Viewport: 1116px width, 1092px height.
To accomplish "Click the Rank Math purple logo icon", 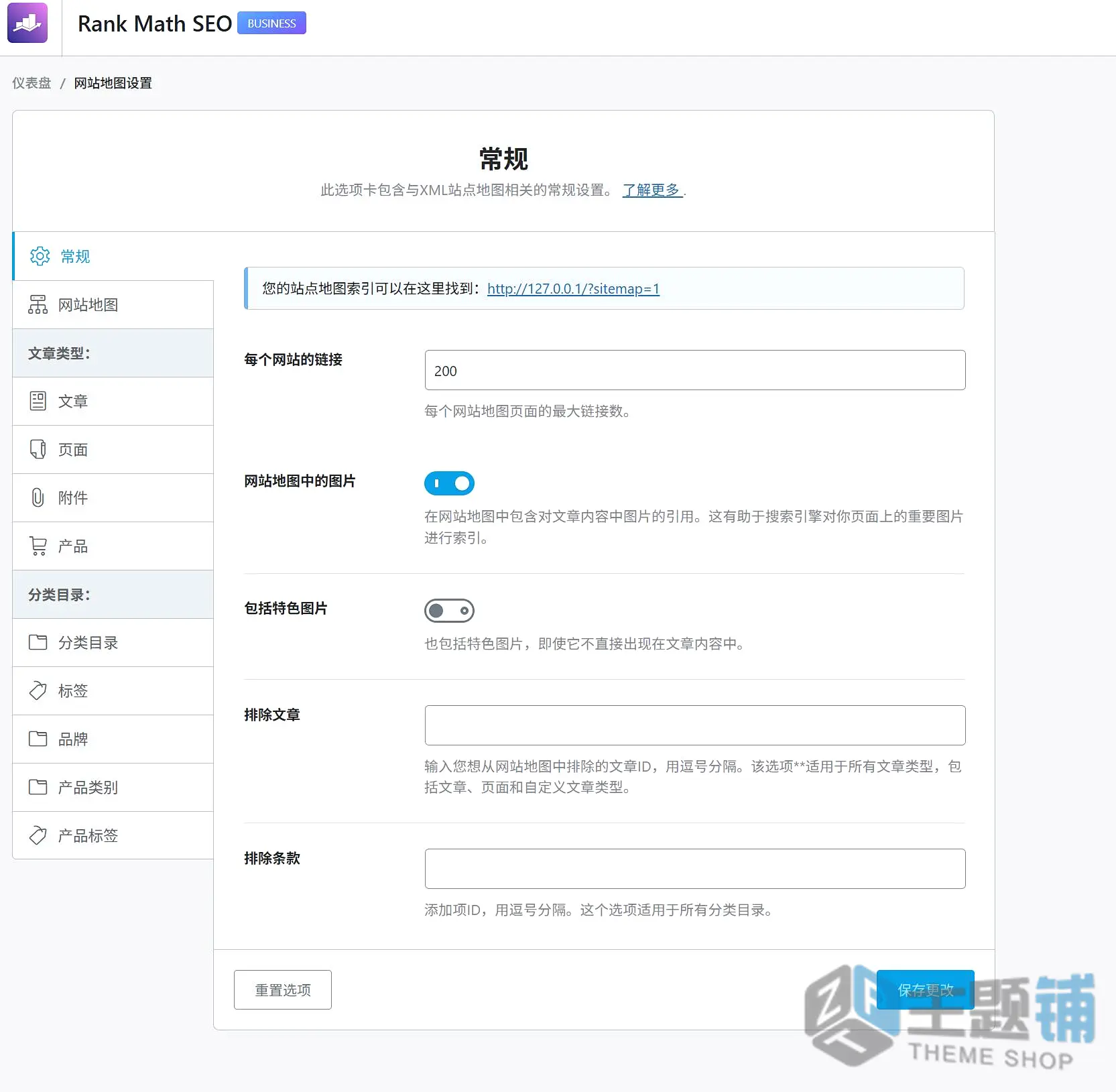I will click(27, 23).
